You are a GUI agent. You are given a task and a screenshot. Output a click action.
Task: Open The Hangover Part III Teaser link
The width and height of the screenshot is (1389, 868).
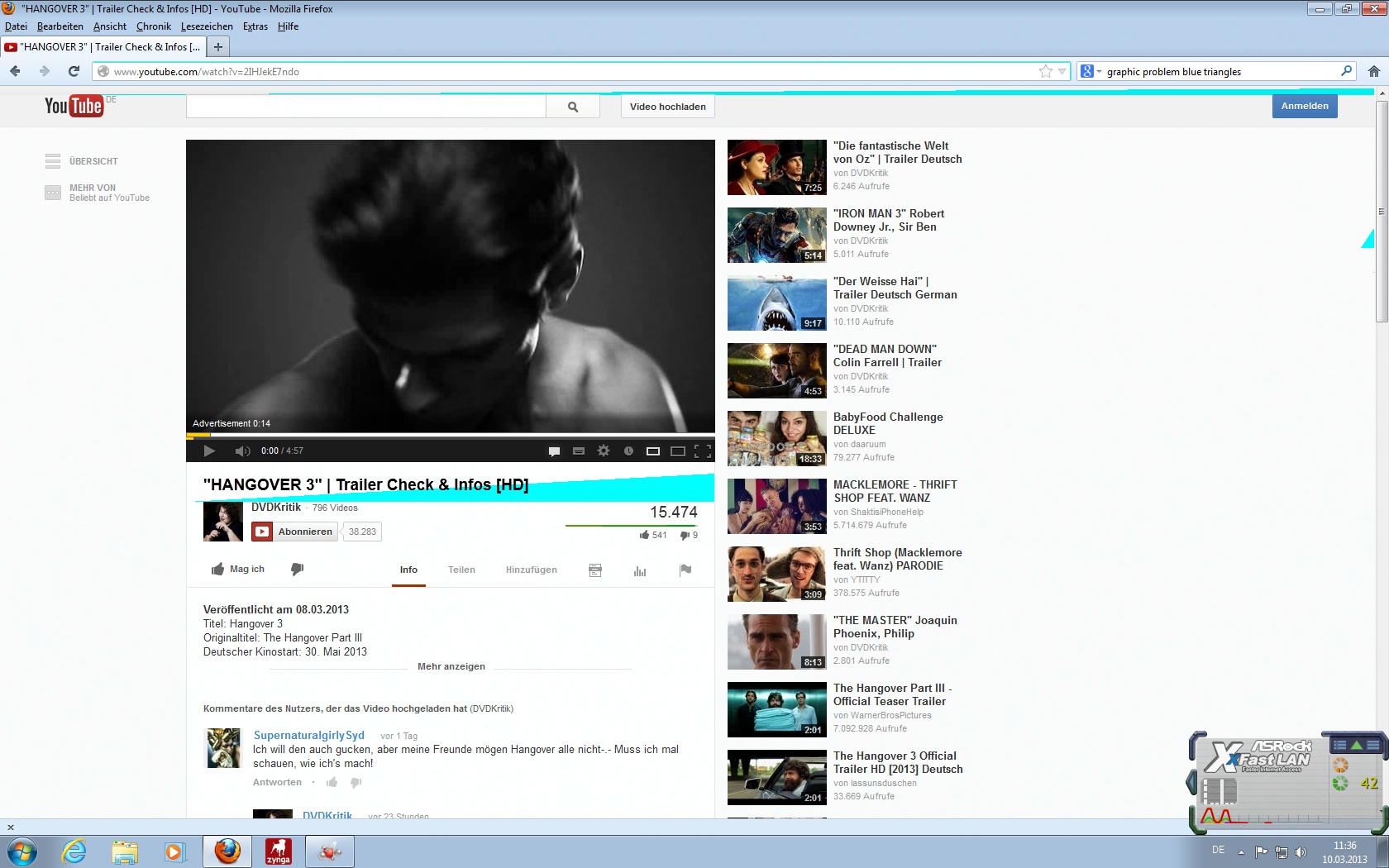[893, 694]
